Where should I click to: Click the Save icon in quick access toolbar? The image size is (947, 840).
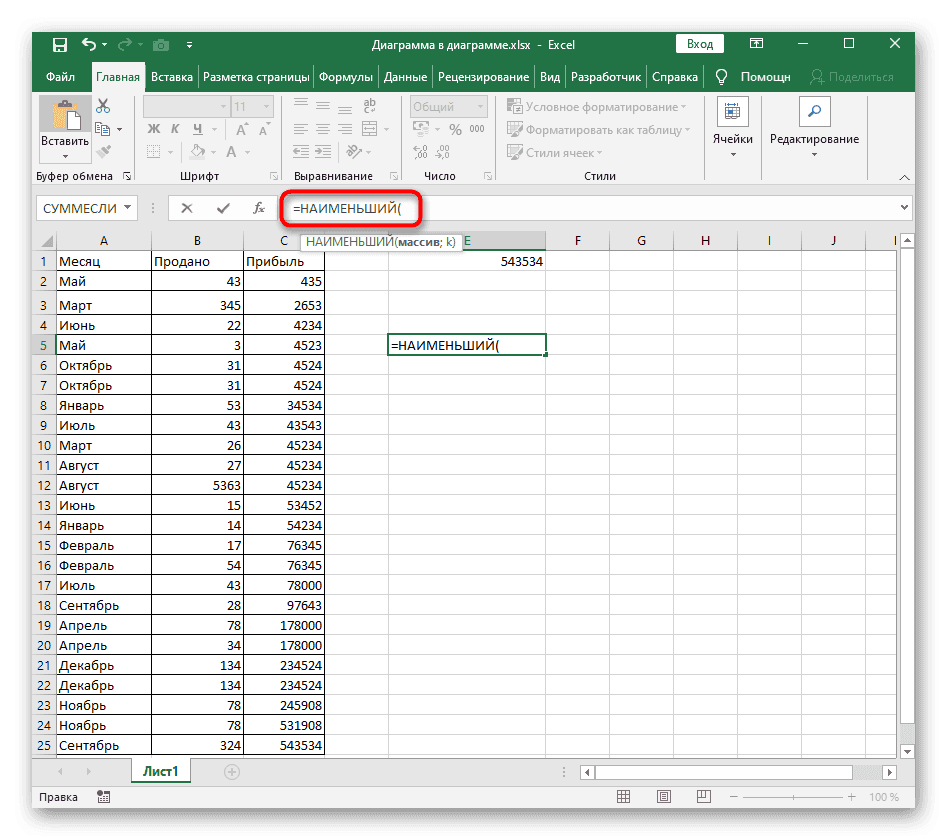(x=60, y=45)
